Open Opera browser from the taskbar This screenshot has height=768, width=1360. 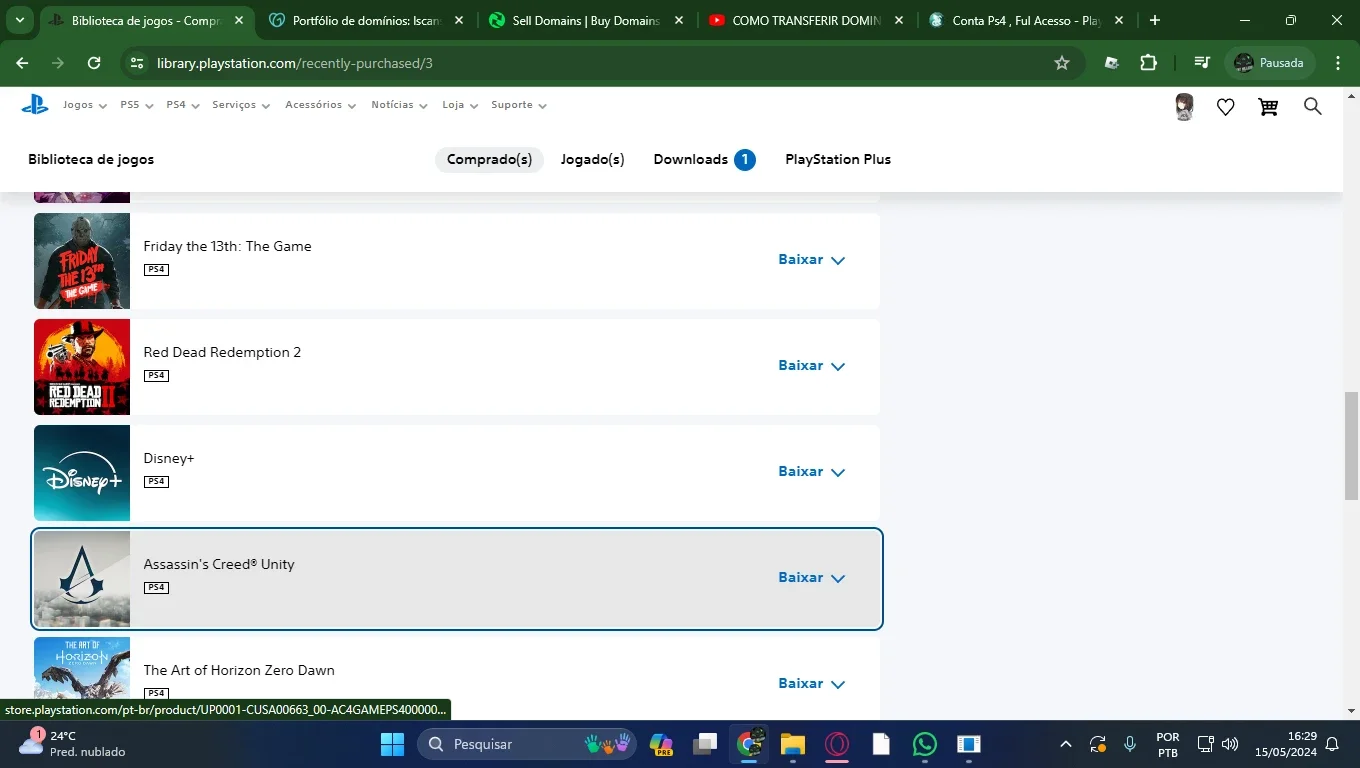coord(837,744)
